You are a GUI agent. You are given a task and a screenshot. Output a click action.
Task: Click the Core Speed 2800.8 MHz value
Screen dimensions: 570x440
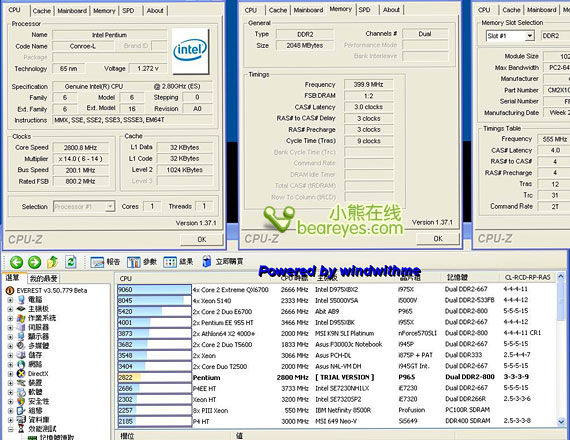[x=80, y=148]
